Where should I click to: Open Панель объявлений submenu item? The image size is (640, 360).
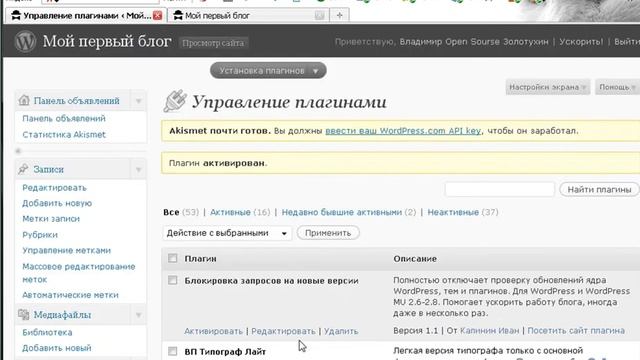click(x=64, y=118)
